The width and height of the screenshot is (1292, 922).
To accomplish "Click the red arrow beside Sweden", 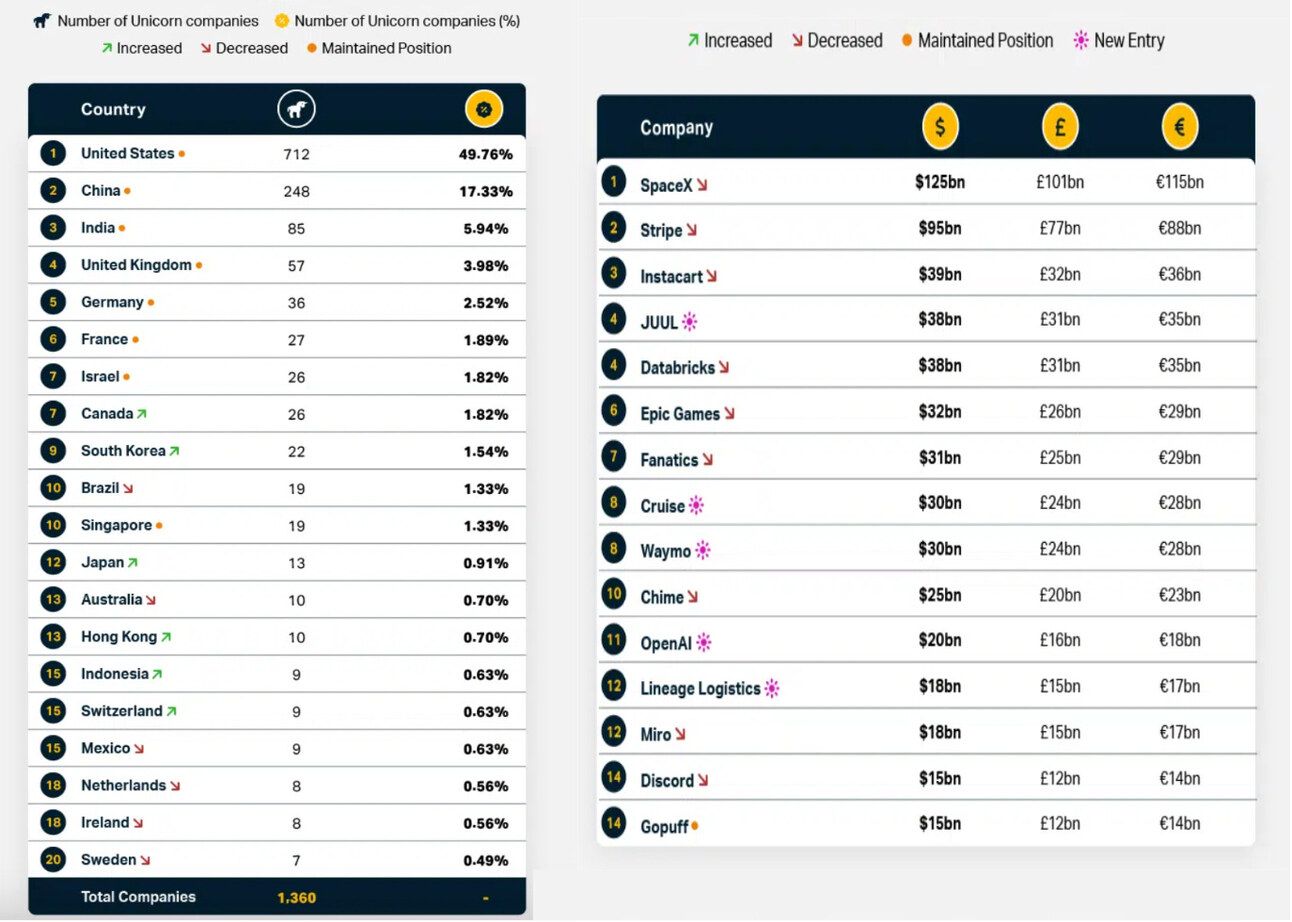I will tap(145, 860).
